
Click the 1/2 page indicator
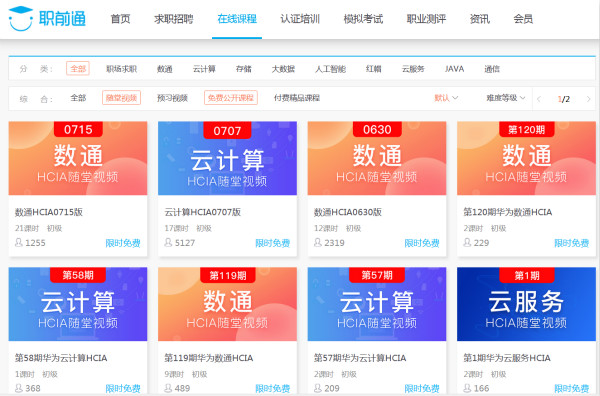click(x=564, y=99)
